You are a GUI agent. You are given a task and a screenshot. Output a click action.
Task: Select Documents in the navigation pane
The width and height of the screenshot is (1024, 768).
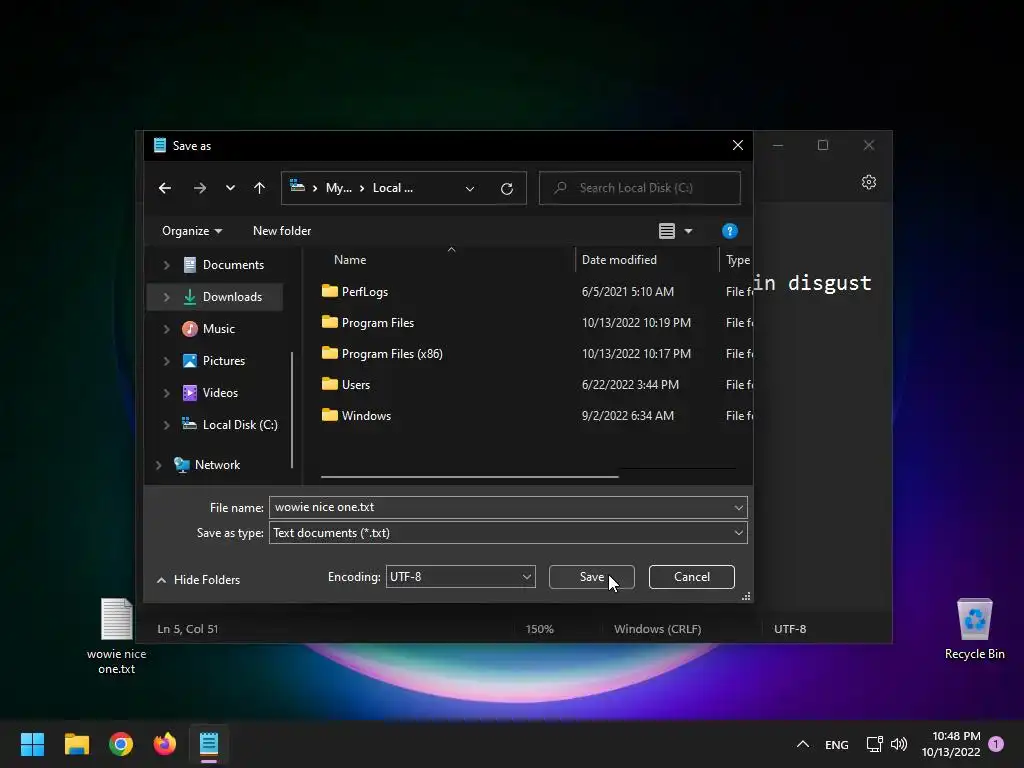pyautogui.click(x=233, y=264)
